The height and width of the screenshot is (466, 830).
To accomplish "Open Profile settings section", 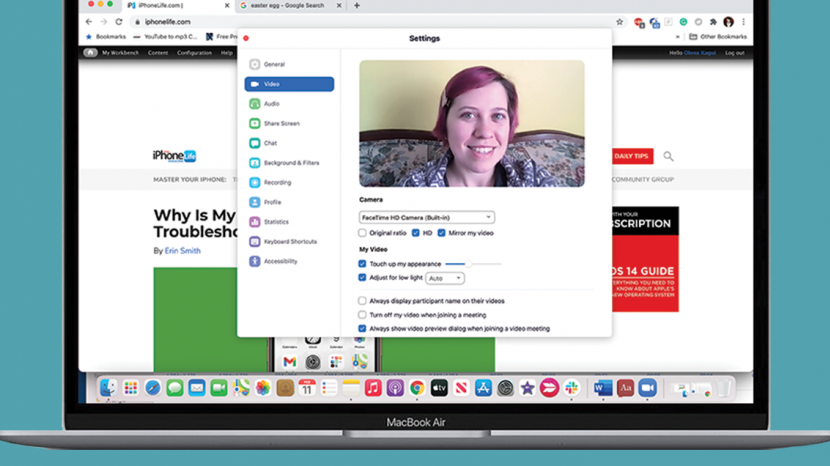I will pyautogui.click(x=289, y=202).
